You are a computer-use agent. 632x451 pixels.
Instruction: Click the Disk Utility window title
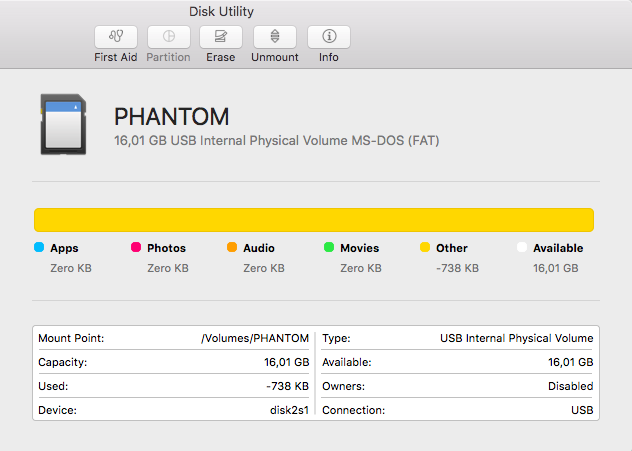point(221,12)
